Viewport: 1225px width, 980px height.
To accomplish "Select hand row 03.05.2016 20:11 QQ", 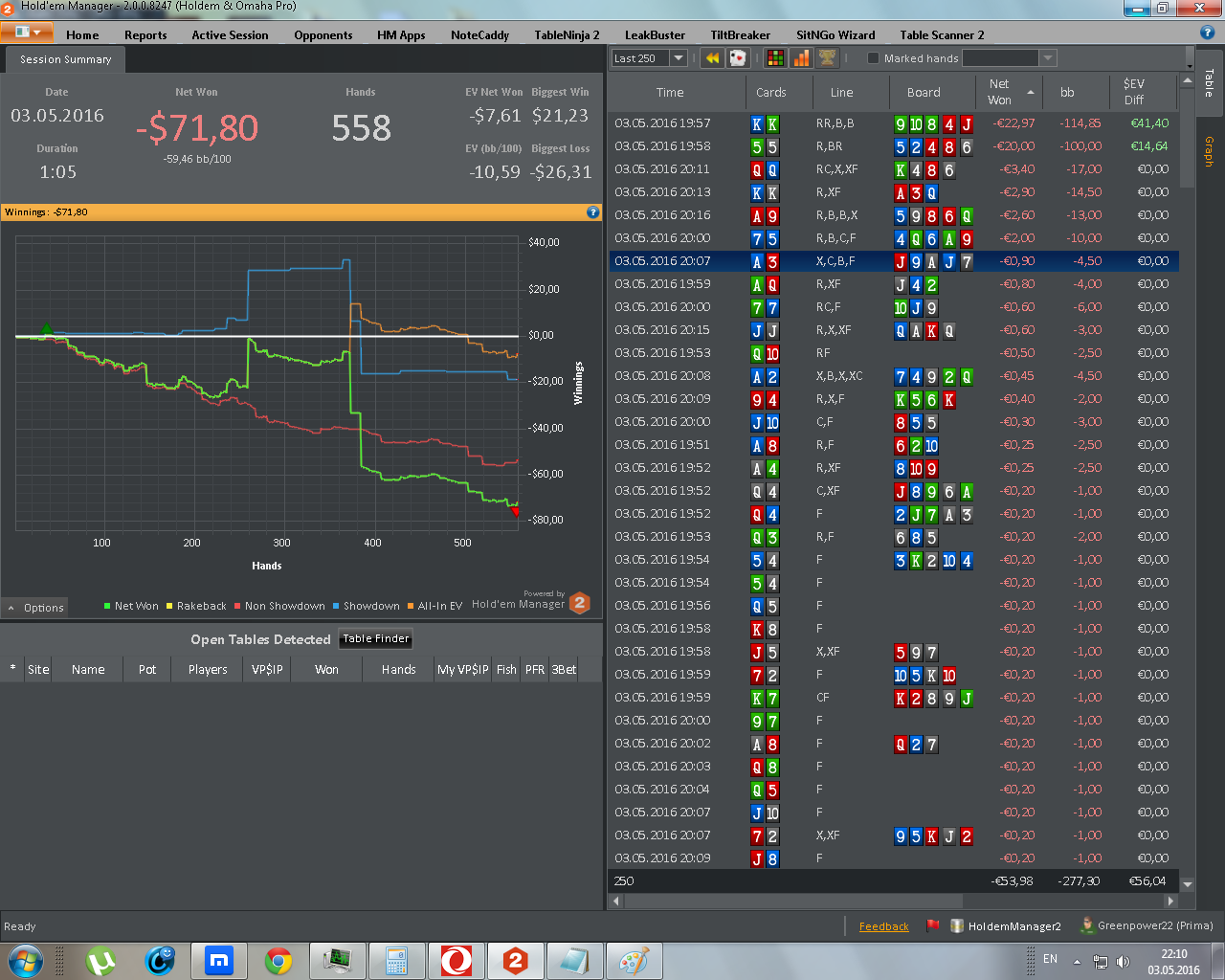I will coord(894,169).
